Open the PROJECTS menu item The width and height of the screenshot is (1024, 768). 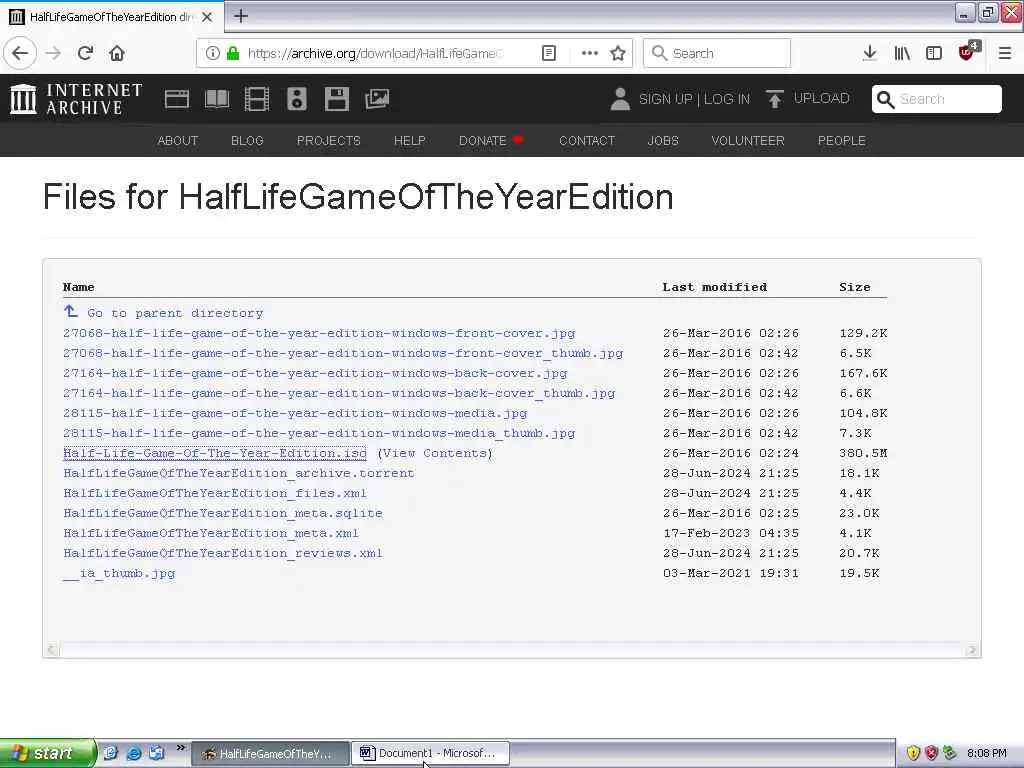point(328,140)
